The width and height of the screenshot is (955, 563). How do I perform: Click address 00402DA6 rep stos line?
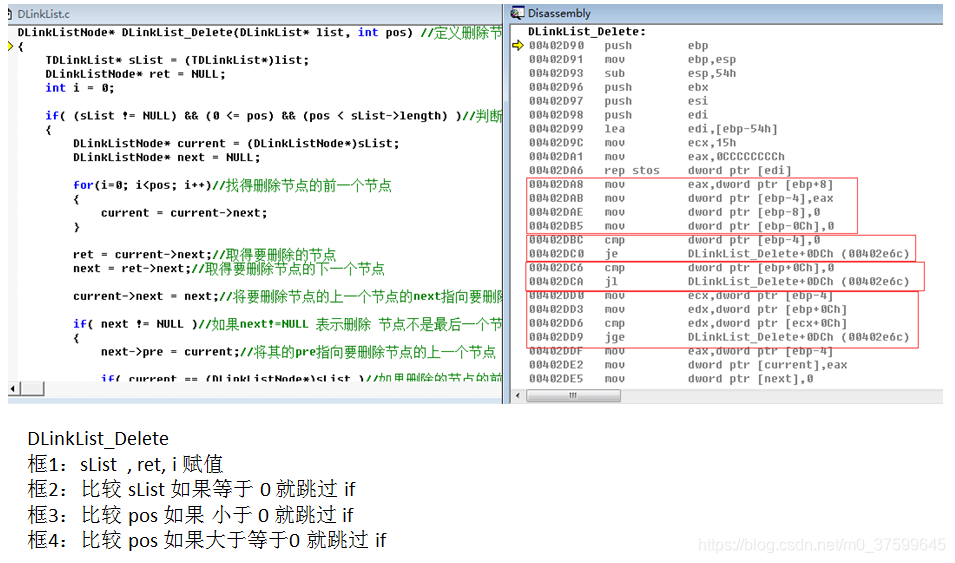[660, 171]
